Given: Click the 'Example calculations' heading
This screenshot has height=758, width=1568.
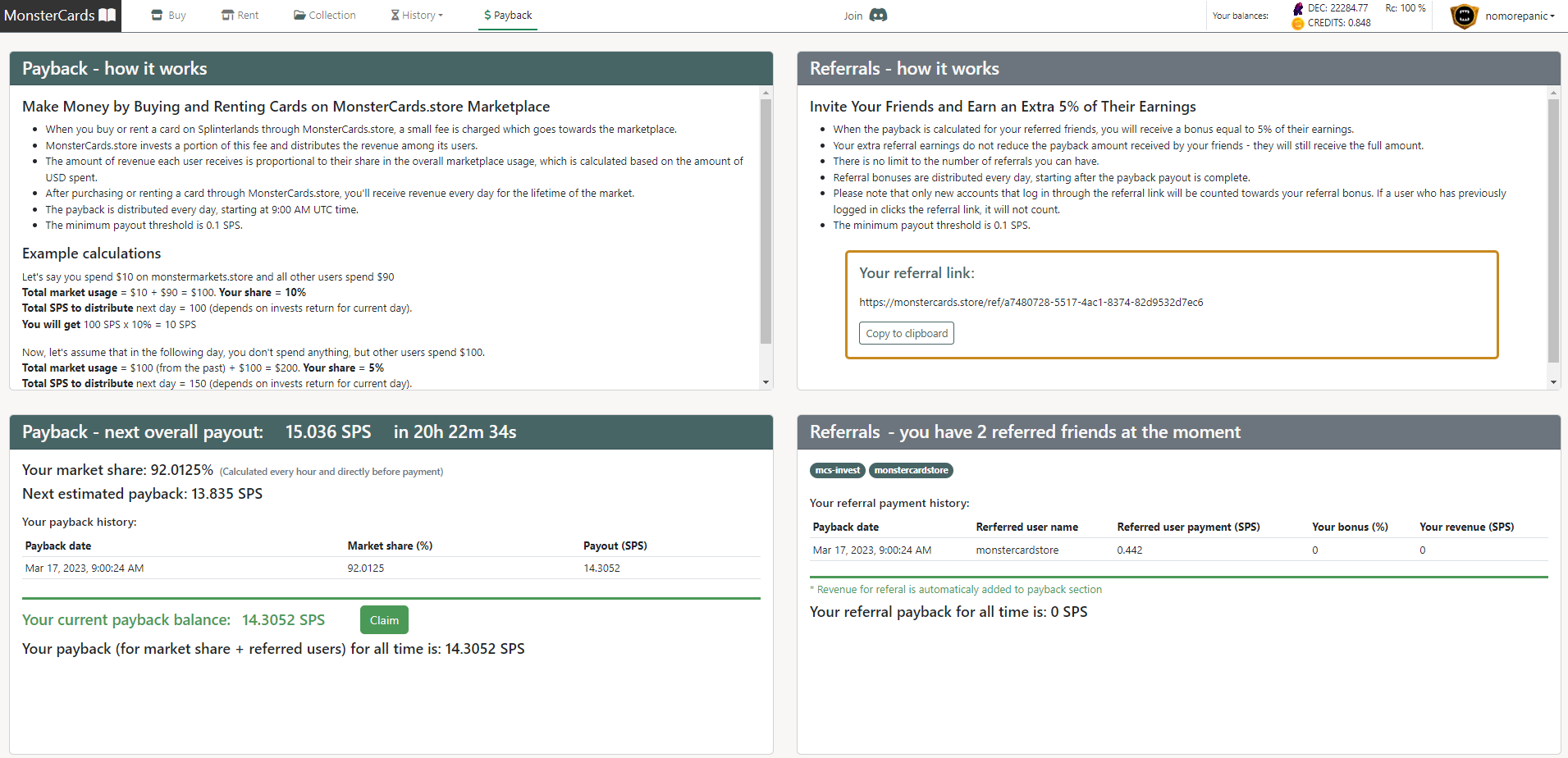Looking at the screenshot, I should tap(92, 253).
